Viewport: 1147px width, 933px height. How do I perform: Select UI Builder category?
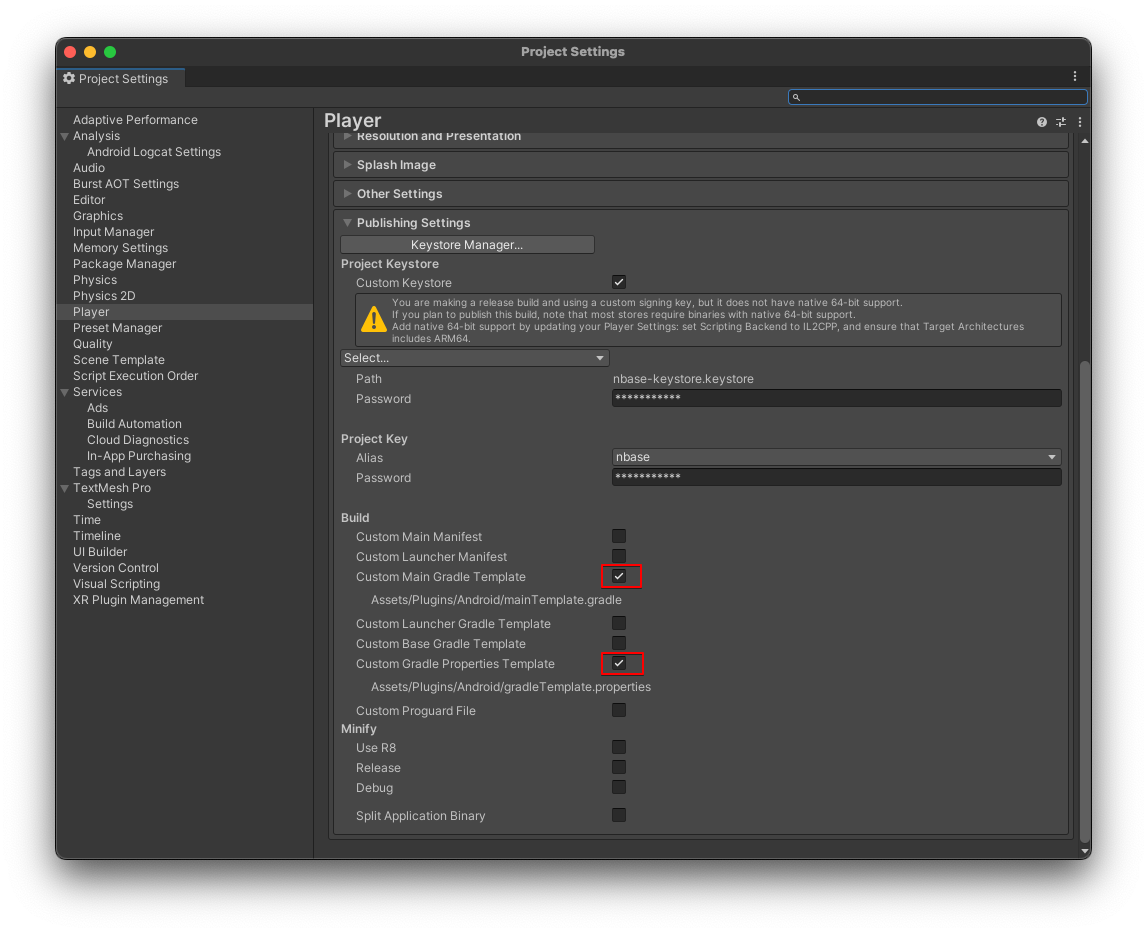[100, 552]
